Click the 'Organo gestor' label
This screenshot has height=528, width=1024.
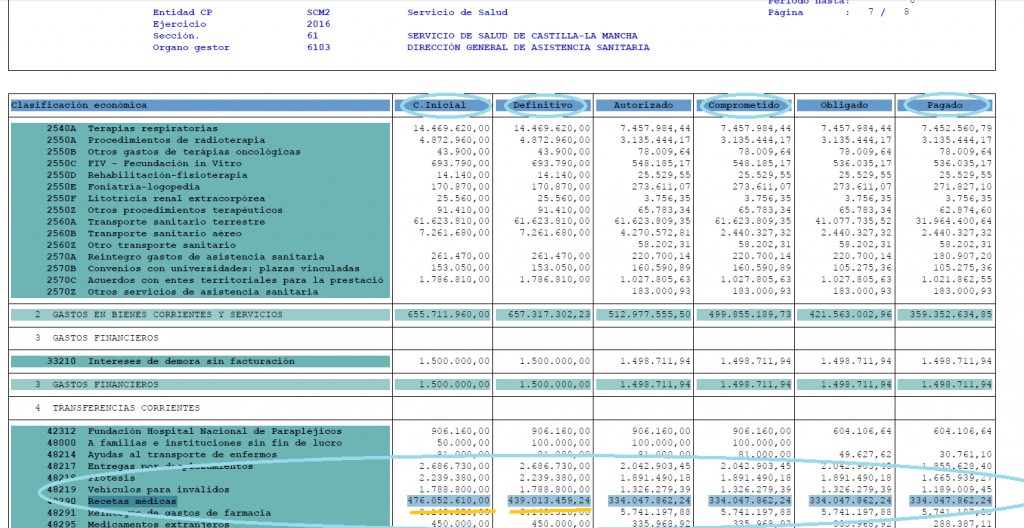click(x=191, y=48)
